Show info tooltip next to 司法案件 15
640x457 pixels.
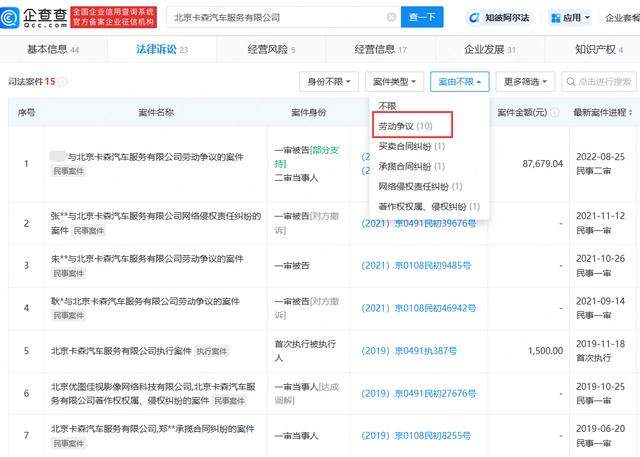click(x=63, y=82)
